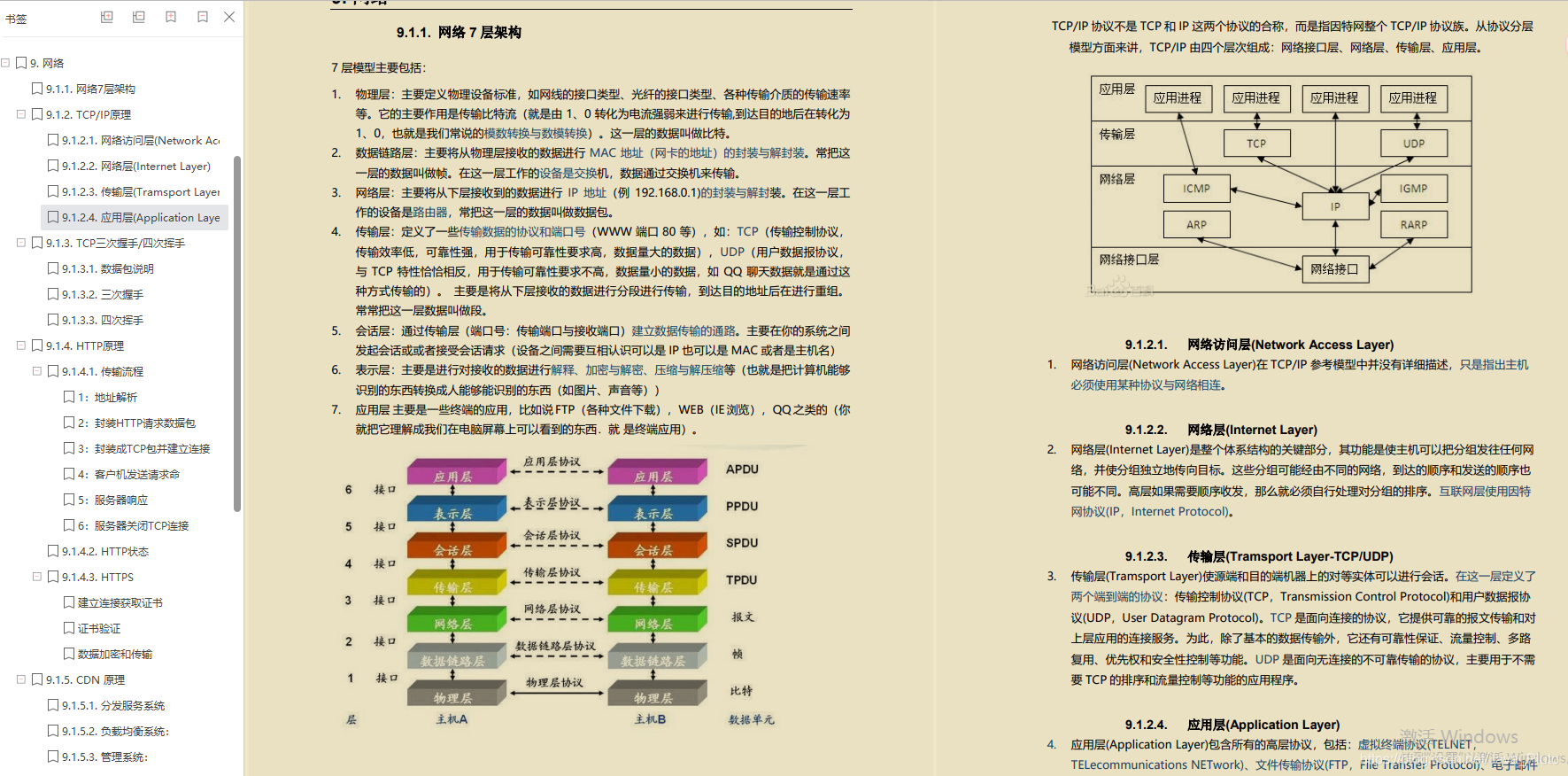1568x776 pixels.
Task: Jump to bookmark 证书验证
Action: point(99,628)
